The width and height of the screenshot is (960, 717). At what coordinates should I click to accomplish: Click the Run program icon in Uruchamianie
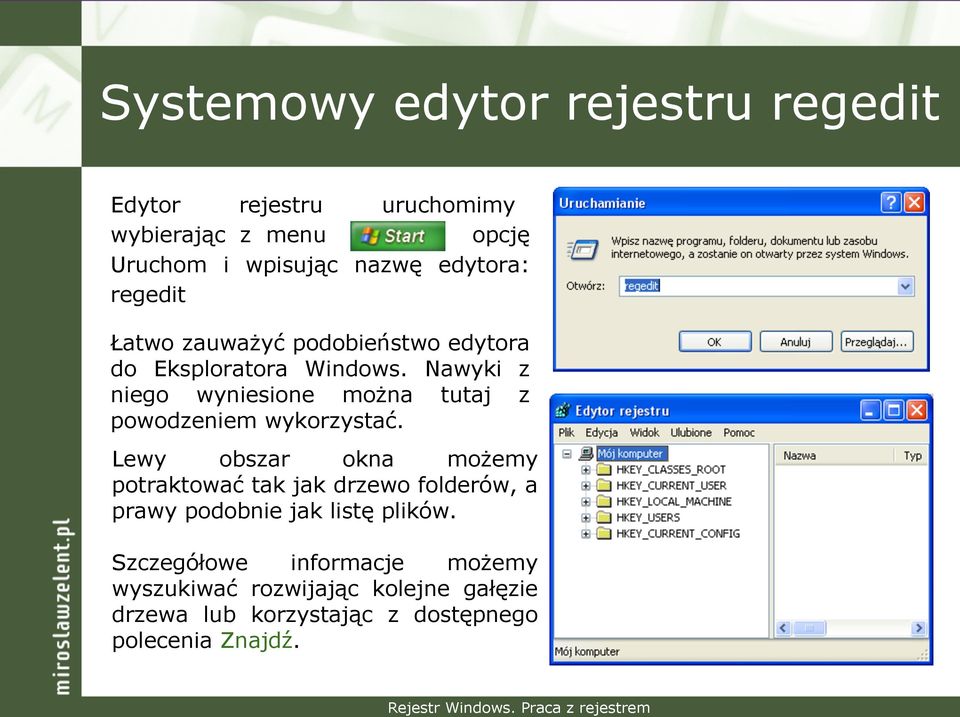click(582, 250)
